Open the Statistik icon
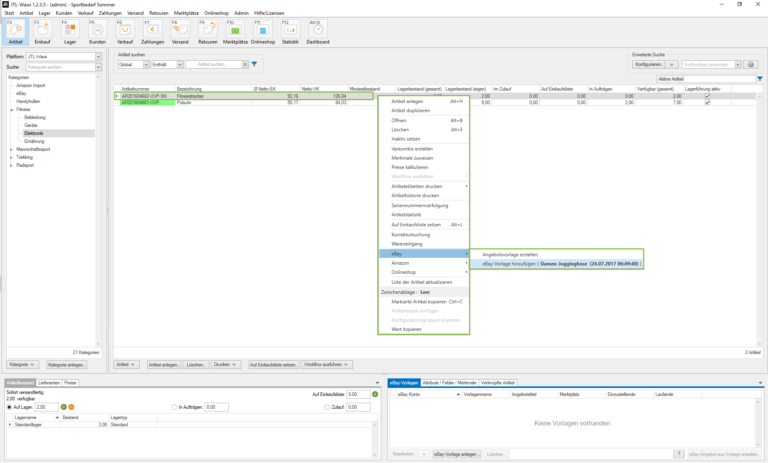This screenshot has width=768, height=463. click(x=291, y=32)
